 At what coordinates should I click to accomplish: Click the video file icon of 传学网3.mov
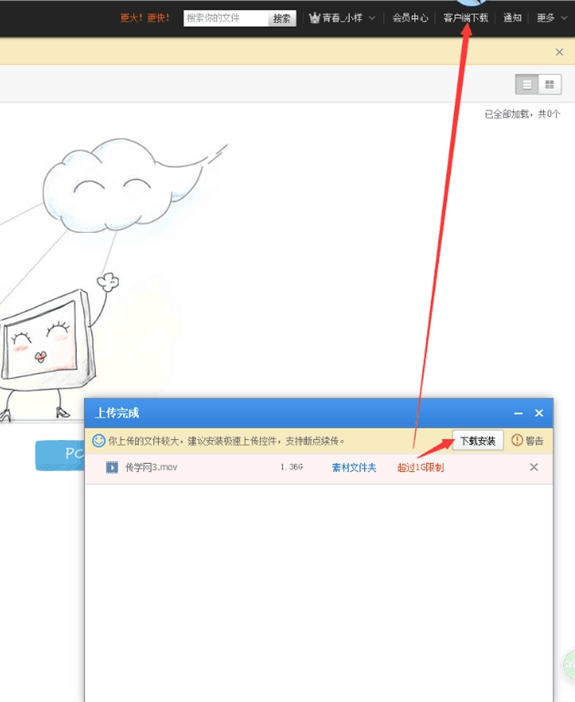112,467
